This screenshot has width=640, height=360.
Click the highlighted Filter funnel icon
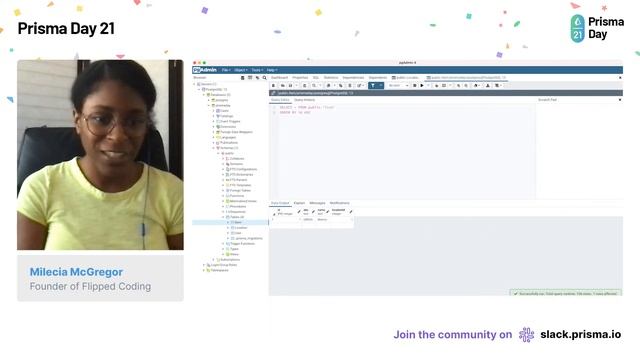[373, 85]
